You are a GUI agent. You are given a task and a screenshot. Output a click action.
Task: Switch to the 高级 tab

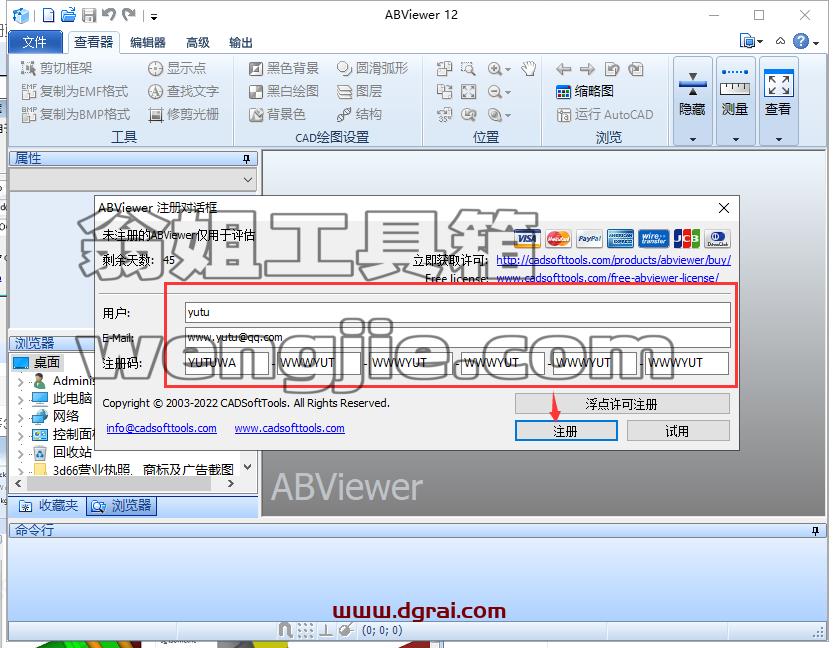198,43
